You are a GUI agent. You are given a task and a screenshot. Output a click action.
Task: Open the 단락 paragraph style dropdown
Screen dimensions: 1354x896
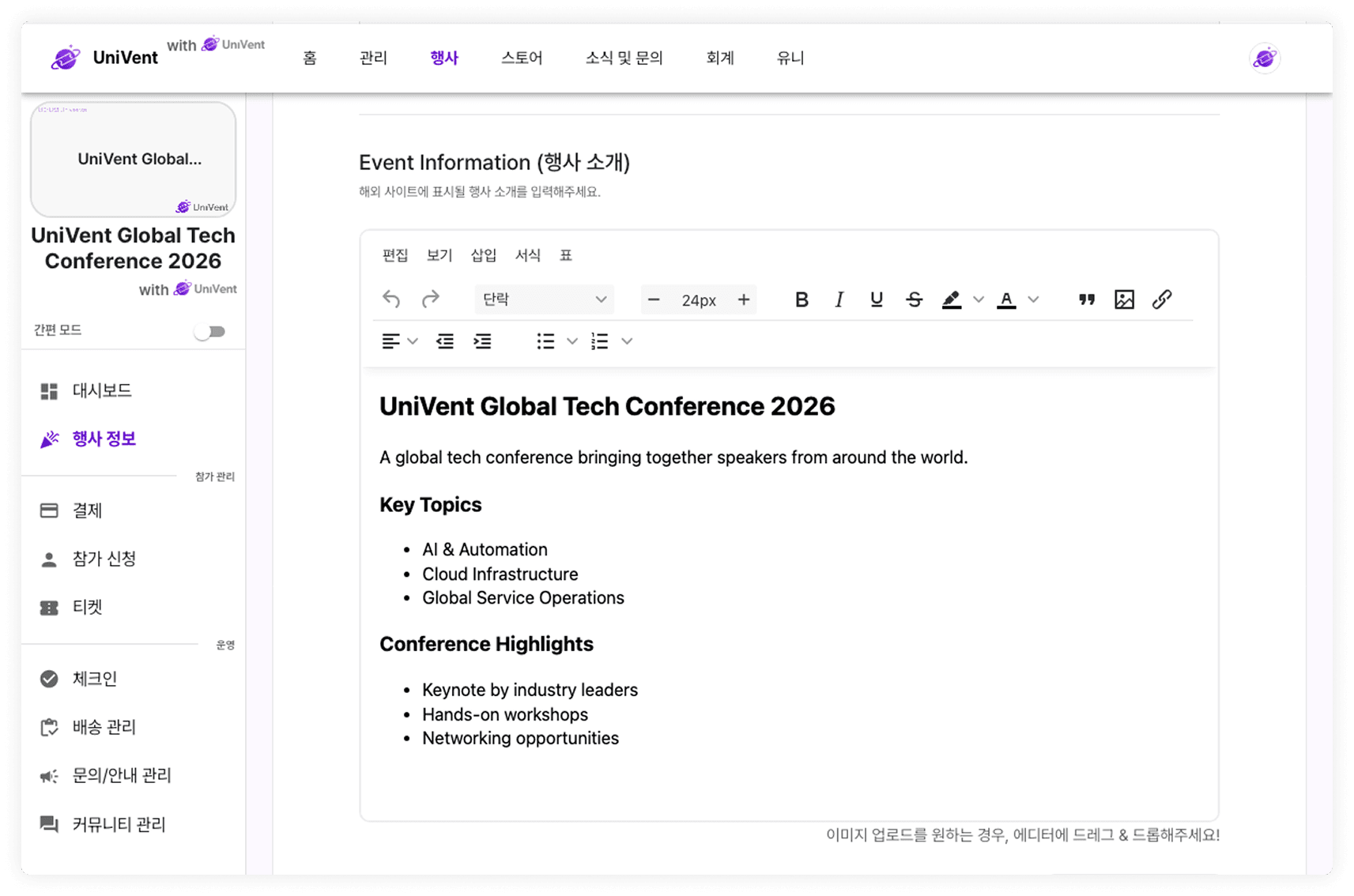545,299
